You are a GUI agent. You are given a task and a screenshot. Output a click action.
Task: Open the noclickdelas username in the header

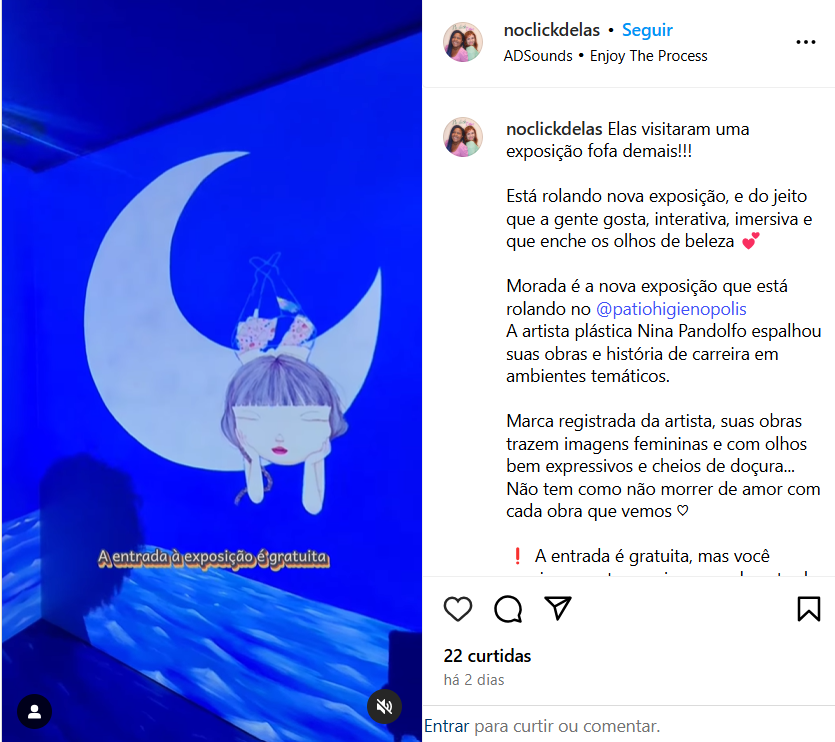[x=551, y=30]
